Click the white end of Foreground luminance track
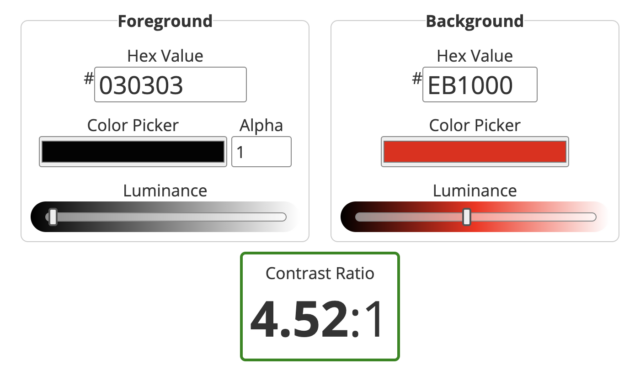Screen dimensions: 640x370 pyautogui.click(x=282, y=217)
